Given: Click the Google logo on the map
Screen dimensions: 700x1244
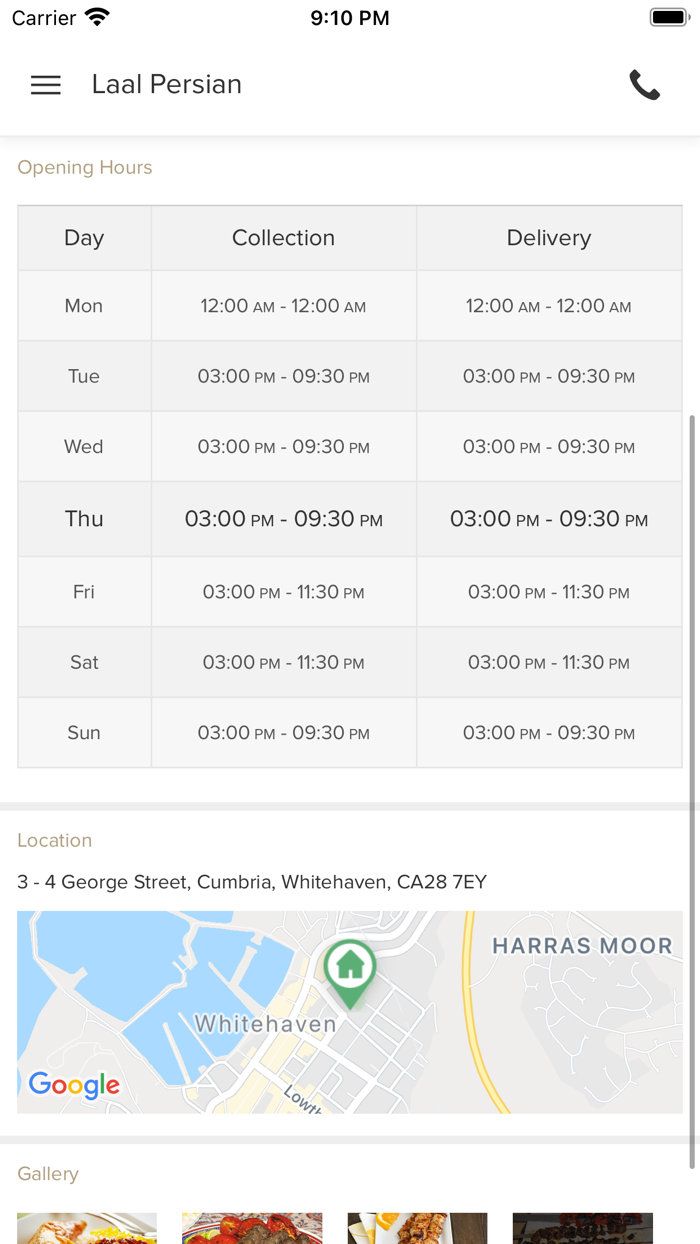Looking at the screenshot, I should tap(74, 1084).
